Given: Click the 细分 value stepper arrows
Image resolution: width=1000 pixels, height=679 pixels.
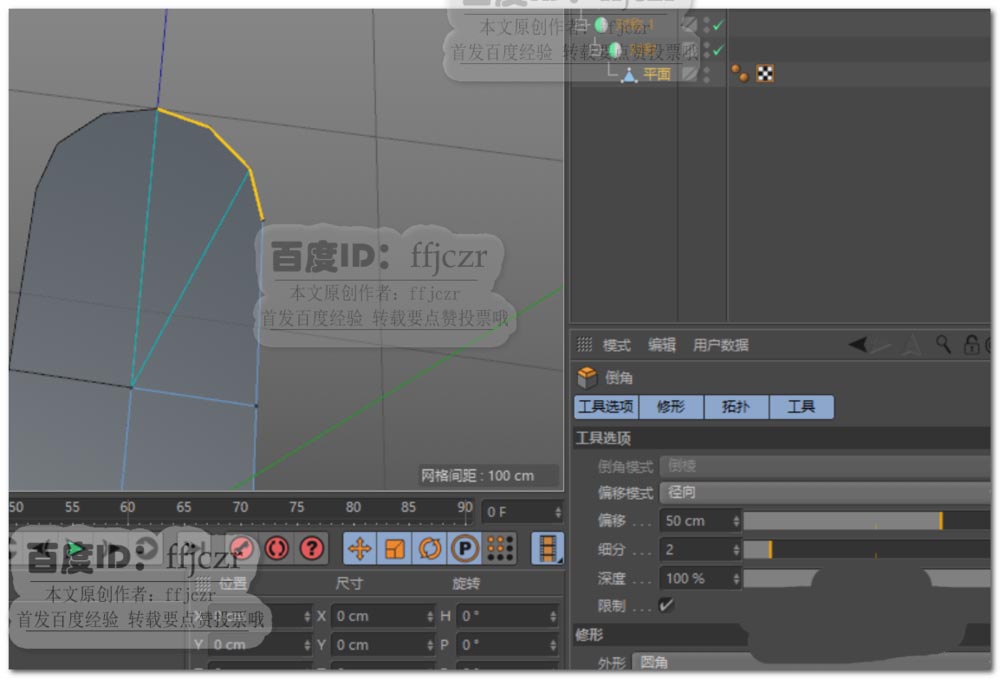Looking at the screenshot, I should pyautogui.click(x=736, y=550).
